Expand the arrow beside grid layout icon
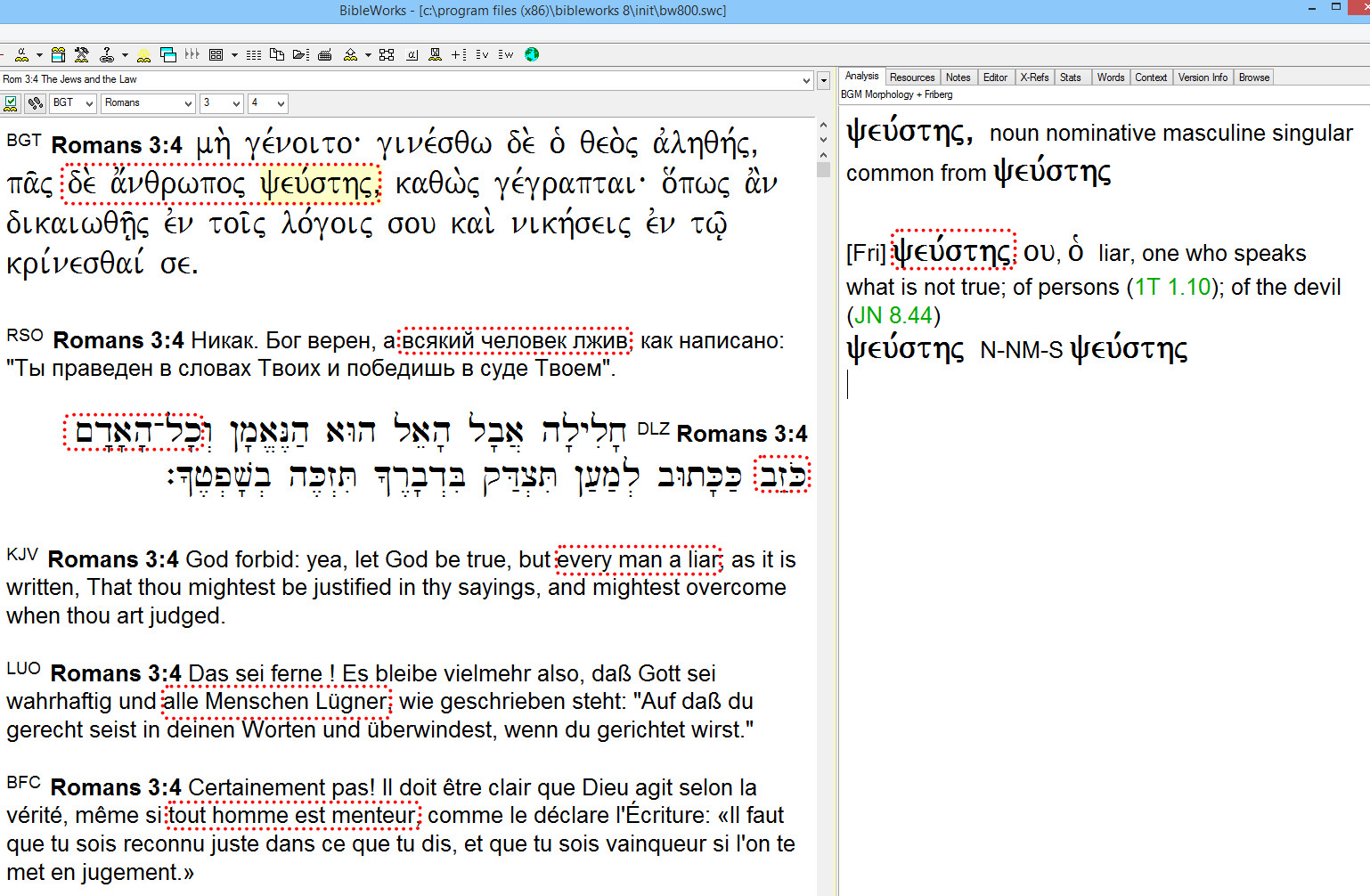This screenshot has width=1370, height=896. [x=234, y=55]
